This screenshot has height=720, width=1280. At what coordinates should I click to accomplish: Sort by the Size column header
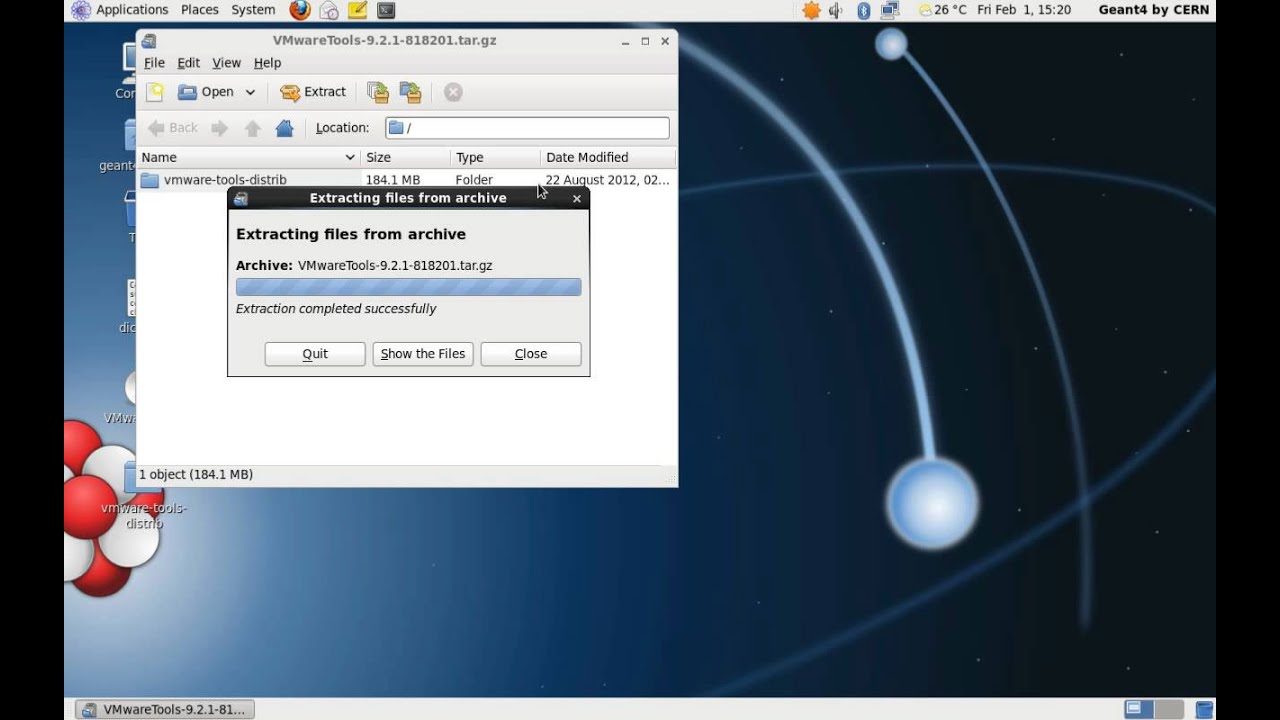point(405,157)
